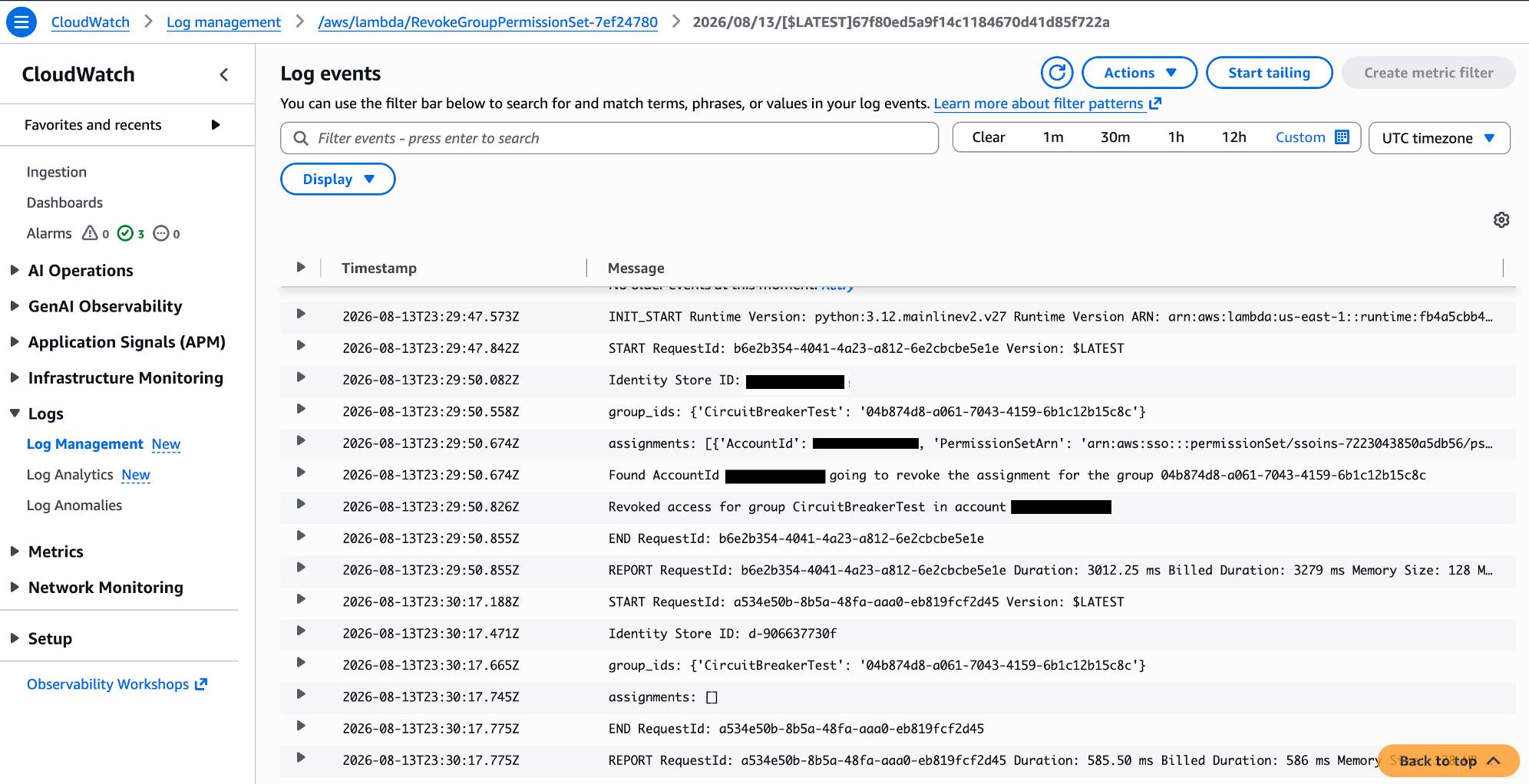Open Log Anomalies in sidebar
Screen dimensions: 1529x784
[74, 506]
